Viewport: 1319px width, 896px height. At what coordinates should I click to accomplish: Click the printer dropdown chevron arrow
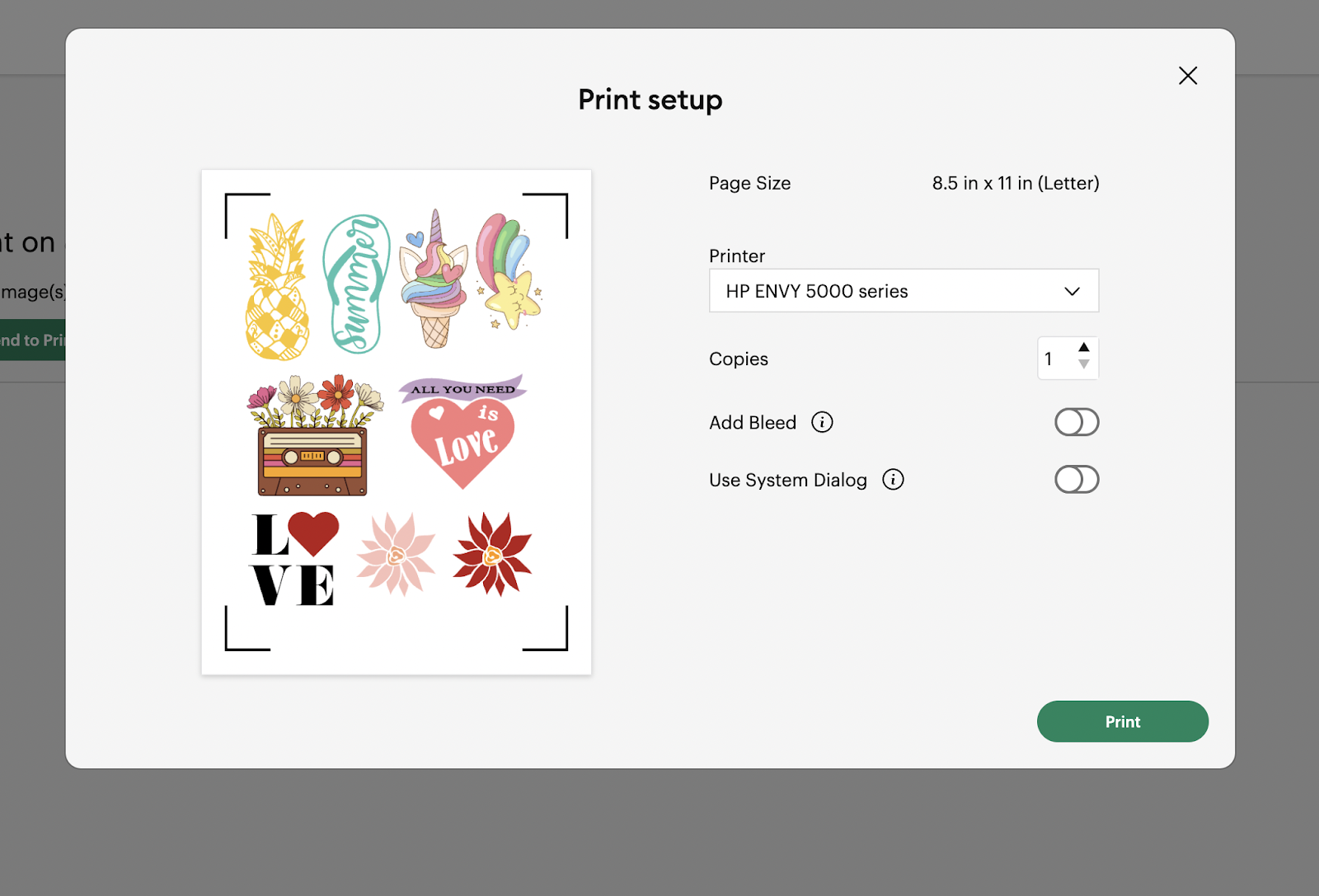(x=1072, y=291)
